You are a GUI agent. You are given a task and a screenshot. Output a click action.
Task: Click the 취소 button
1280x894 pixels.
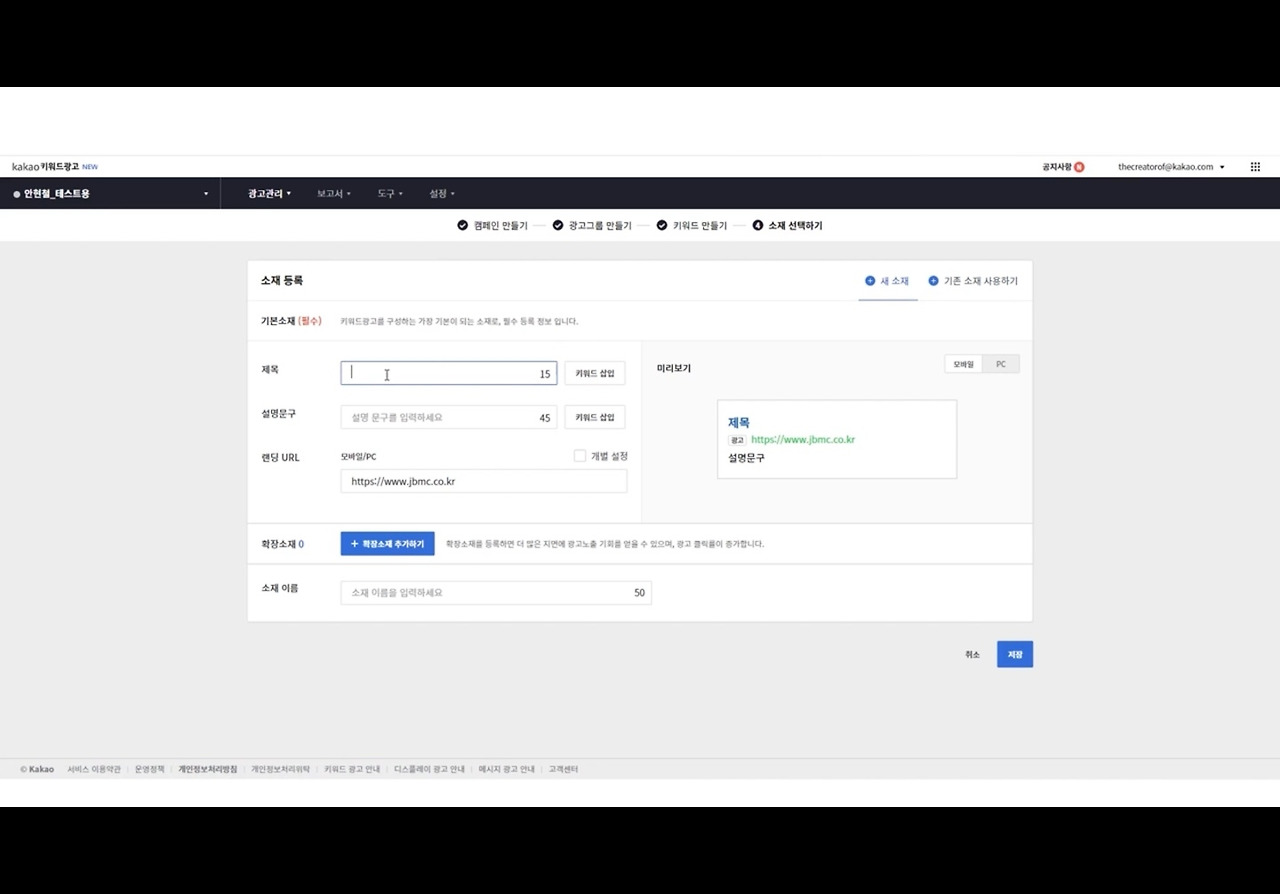click(972, 655)
